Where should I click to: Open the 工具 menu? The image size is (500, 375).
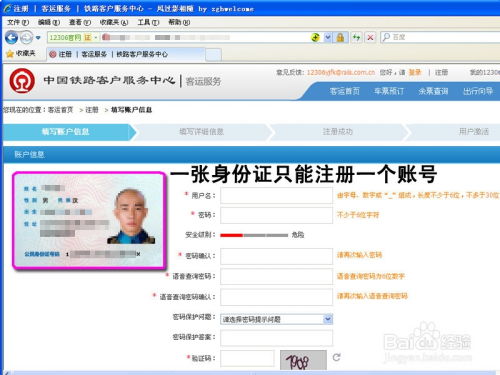click(x=148, y=22)
